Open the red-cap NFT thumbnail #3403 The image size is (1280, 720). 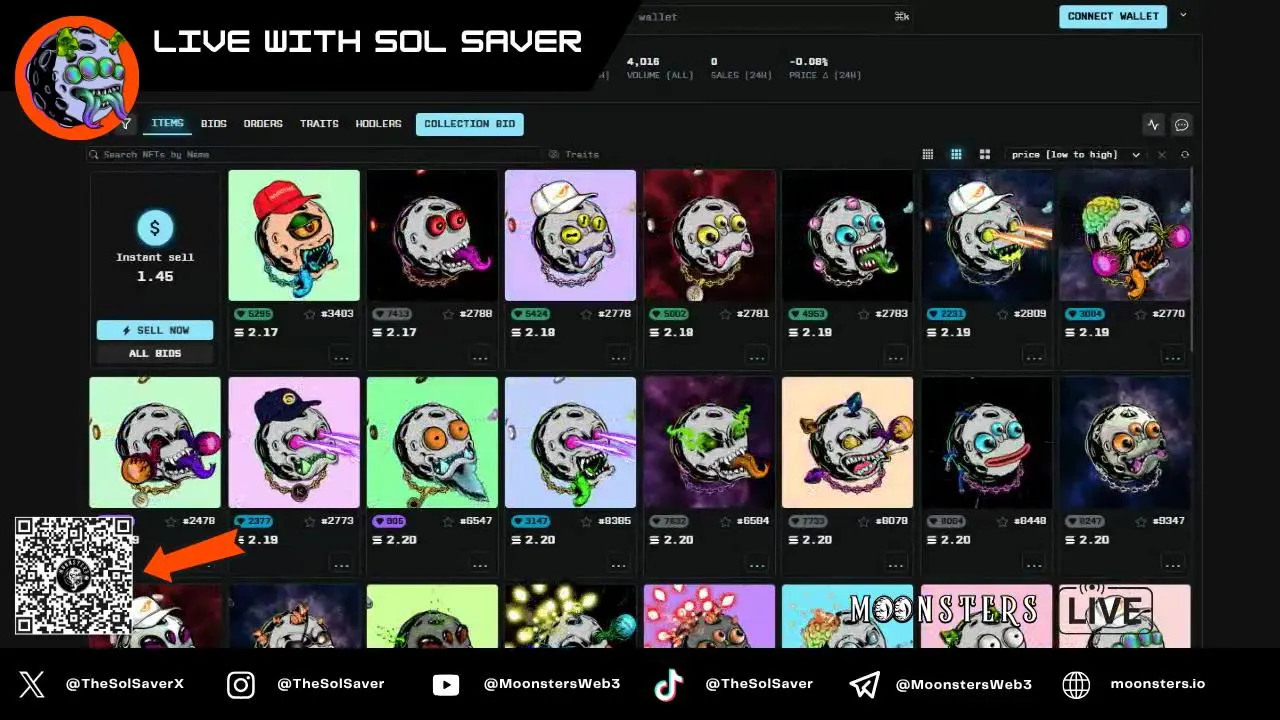(294, 235)
